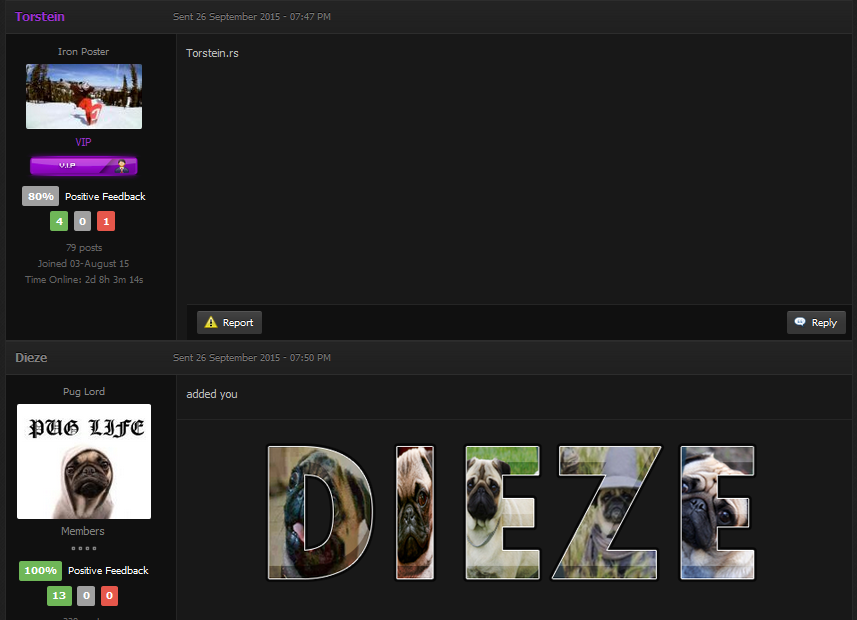The width and height of the screenshot is (857, 620).
Task: Open Torstein's neutral feedback count badge
Action: click(83, 221)
